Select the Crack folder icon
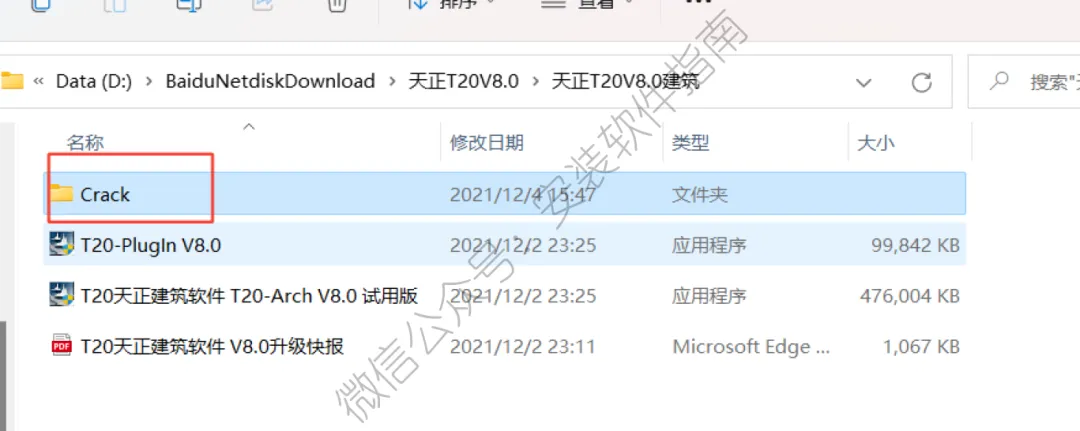 pyautogui.click(x=62, y=194)
